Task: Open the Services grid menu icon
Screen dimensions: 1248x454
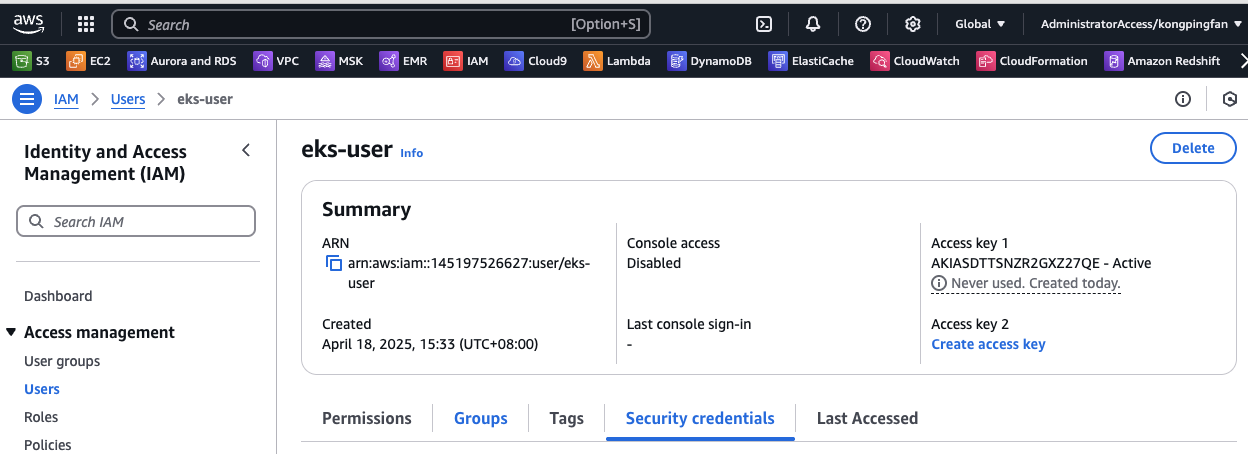Action: pos(86,24)
